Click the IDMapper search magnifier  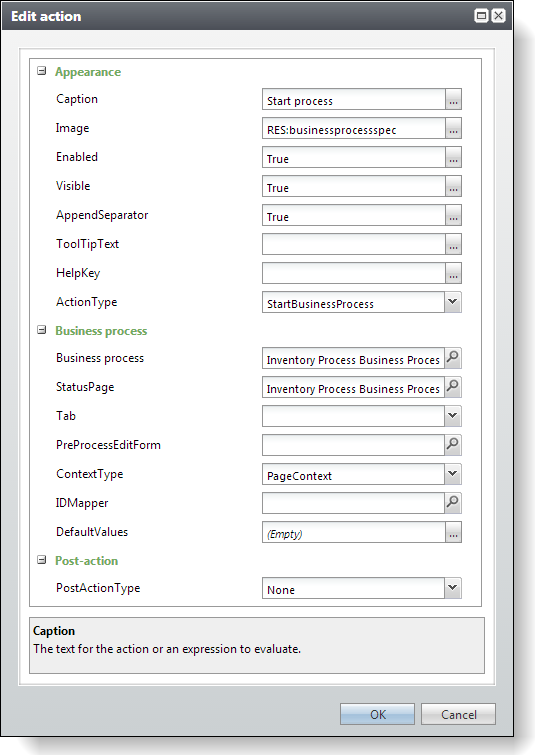(453, 503)
